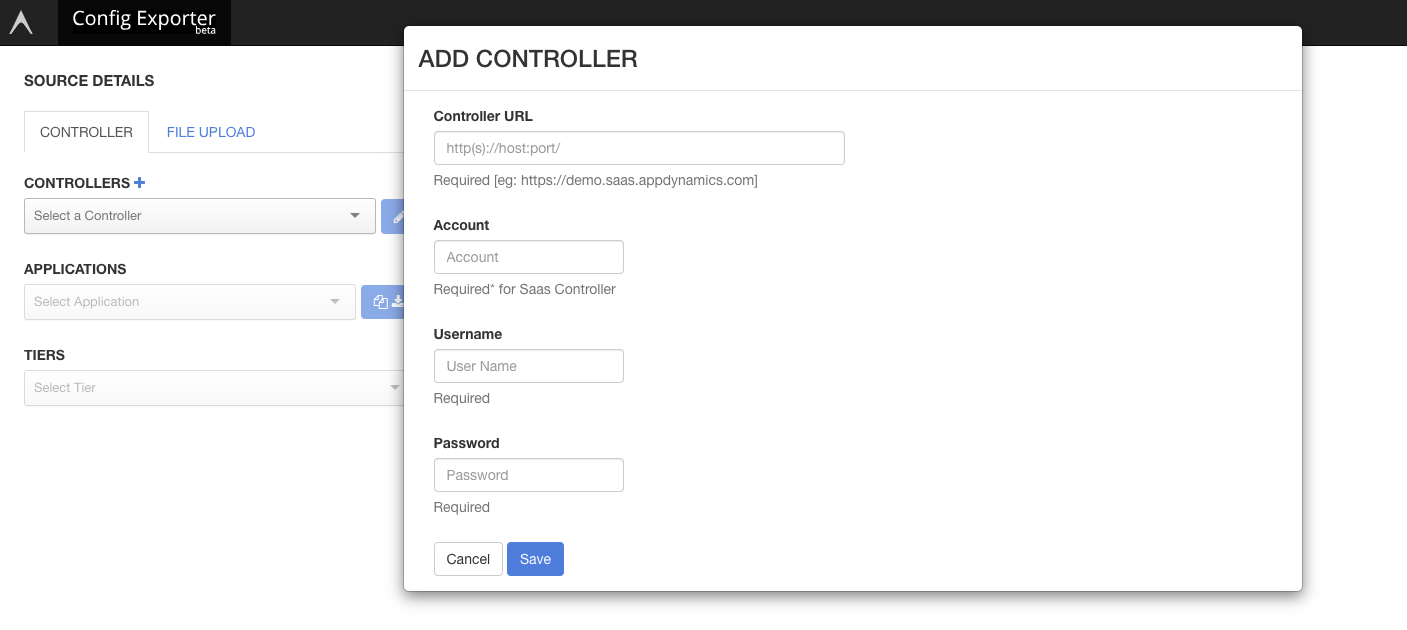The height and width of the screenshot is (630, 1407).
Task: Click the TIERS section label
Action: (44, 355)
